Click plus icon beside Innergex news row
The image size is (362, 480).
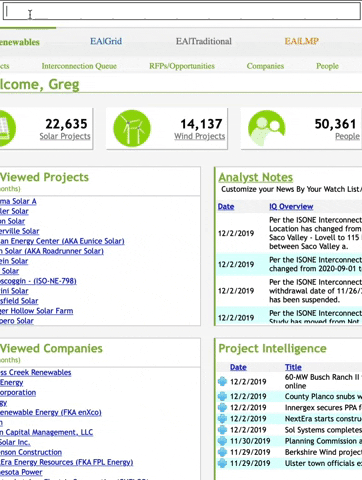point(222,407)
